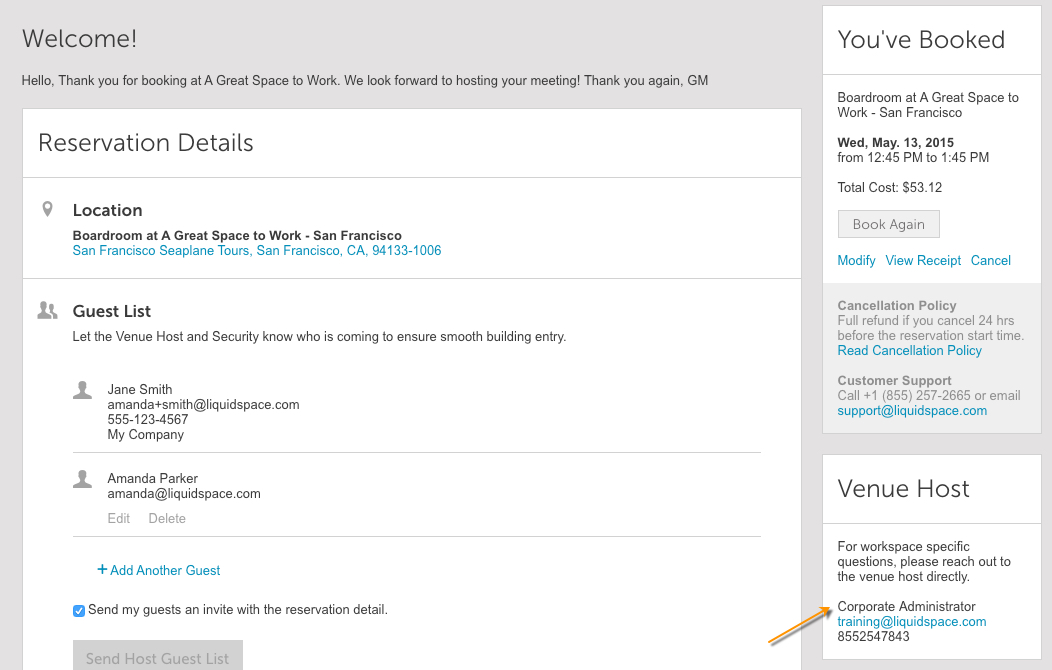Viewport: 1052px width, 670px height.
Task: Click the 'Cancellation Policy' label
Action: click(x=897, y=306)
